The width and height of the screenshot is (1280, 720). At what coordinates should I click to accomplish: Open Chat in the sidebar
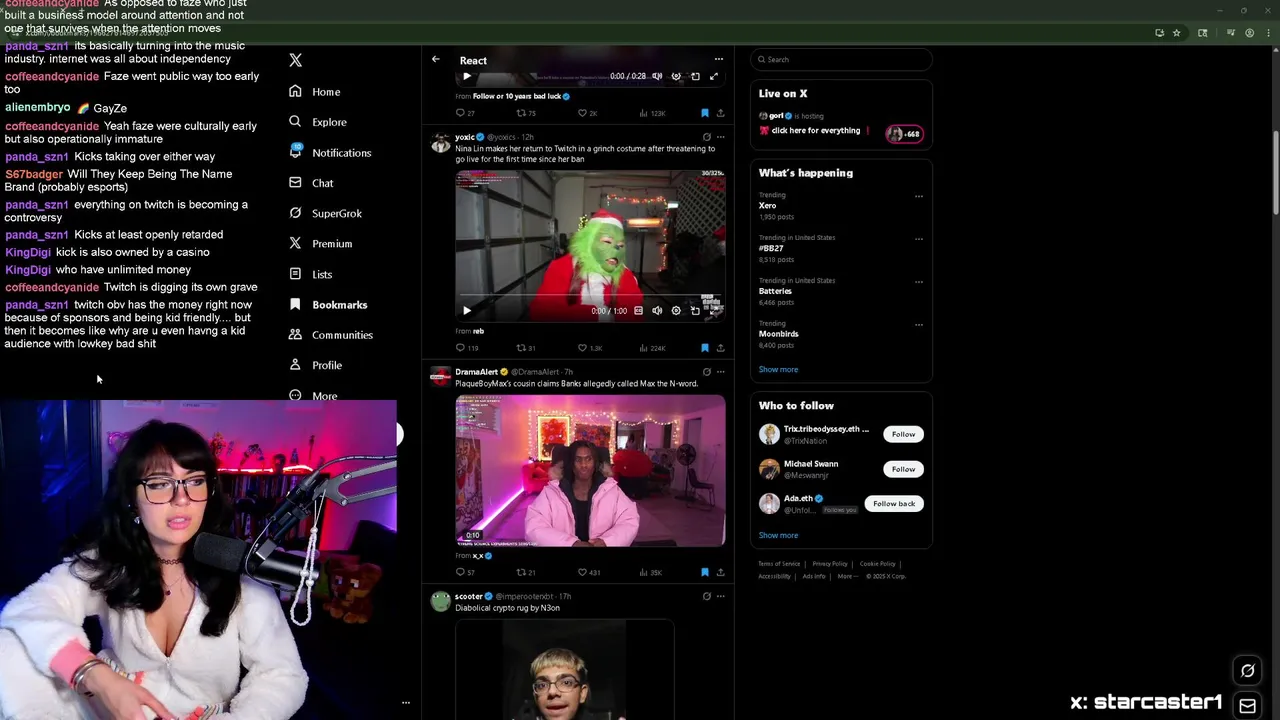311,183
